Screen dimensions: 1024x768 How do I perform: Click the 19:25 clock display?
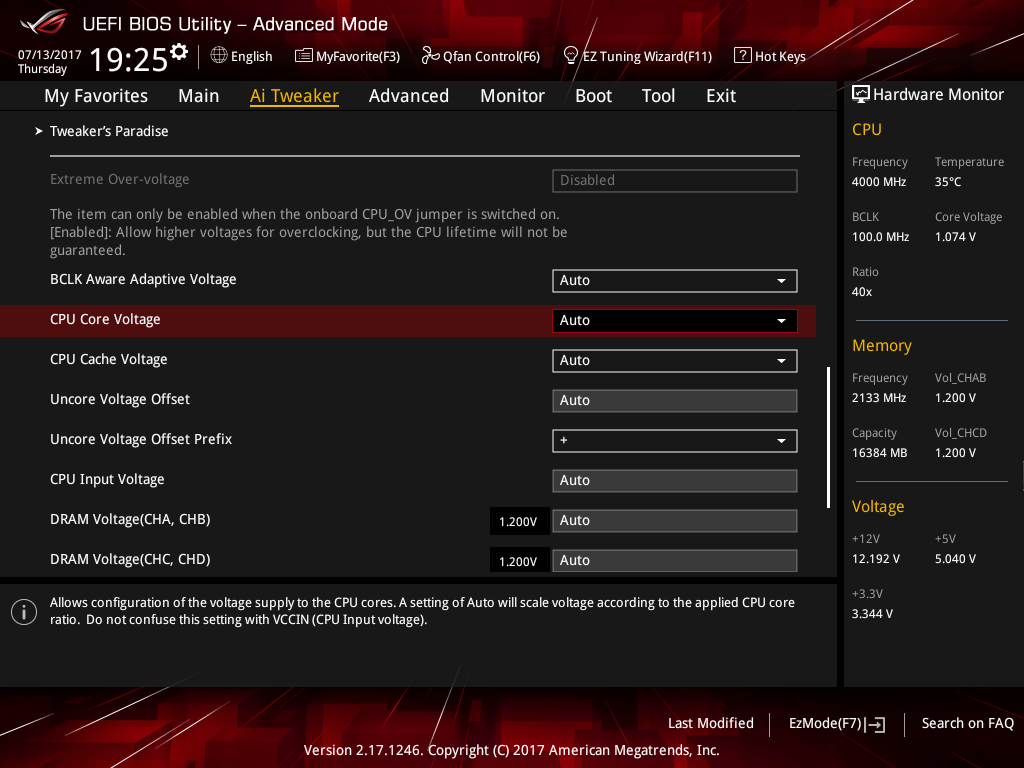click(x=129, y=59)
